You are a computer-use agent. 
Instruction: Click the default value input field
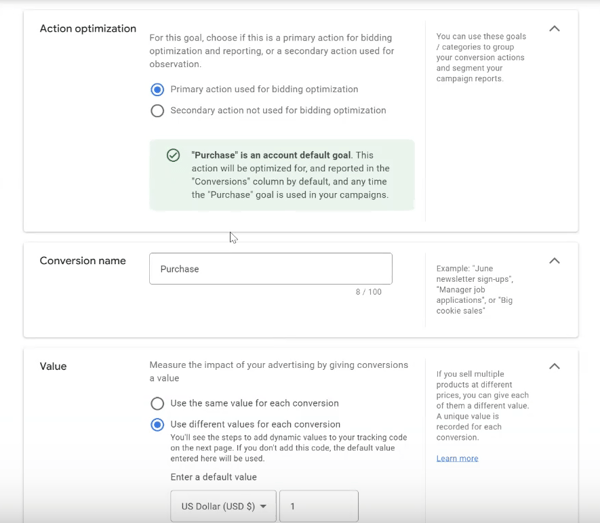pyautogui.click(x=319, y=507)
